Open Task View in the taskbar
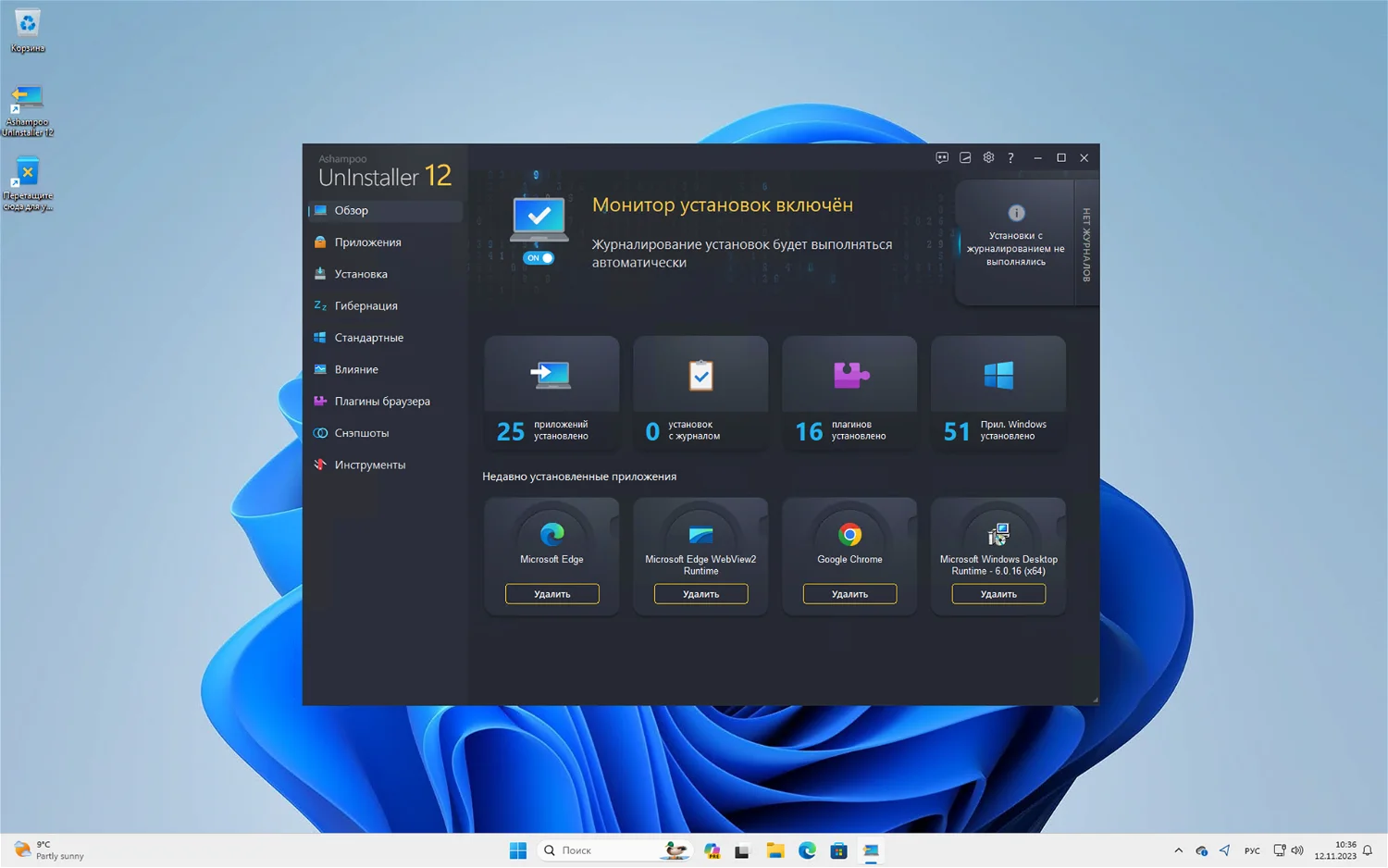 pyautogui.click(x=742, y=850)
